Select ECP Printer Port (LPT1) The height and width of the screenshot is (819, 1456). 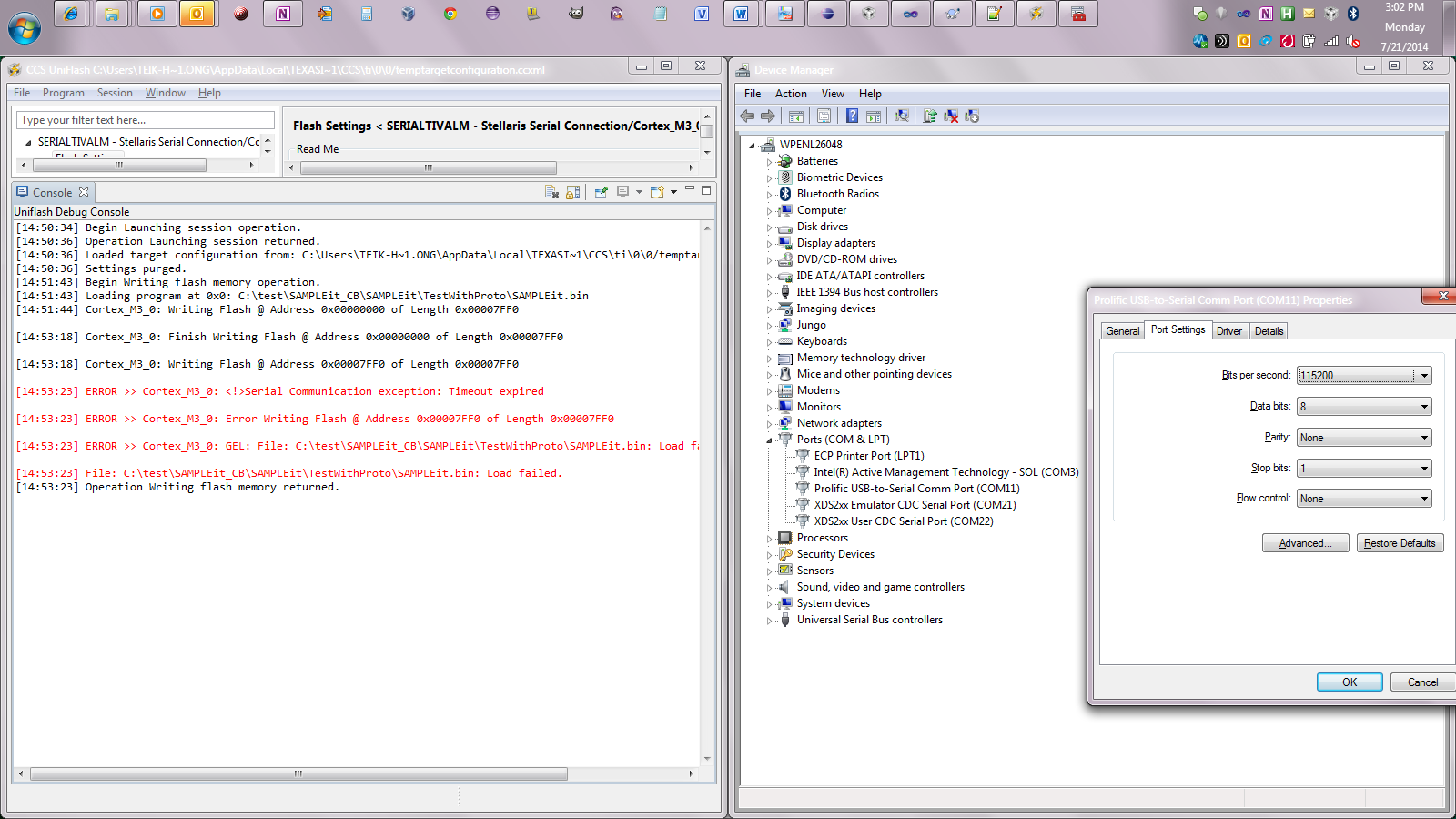869,456
